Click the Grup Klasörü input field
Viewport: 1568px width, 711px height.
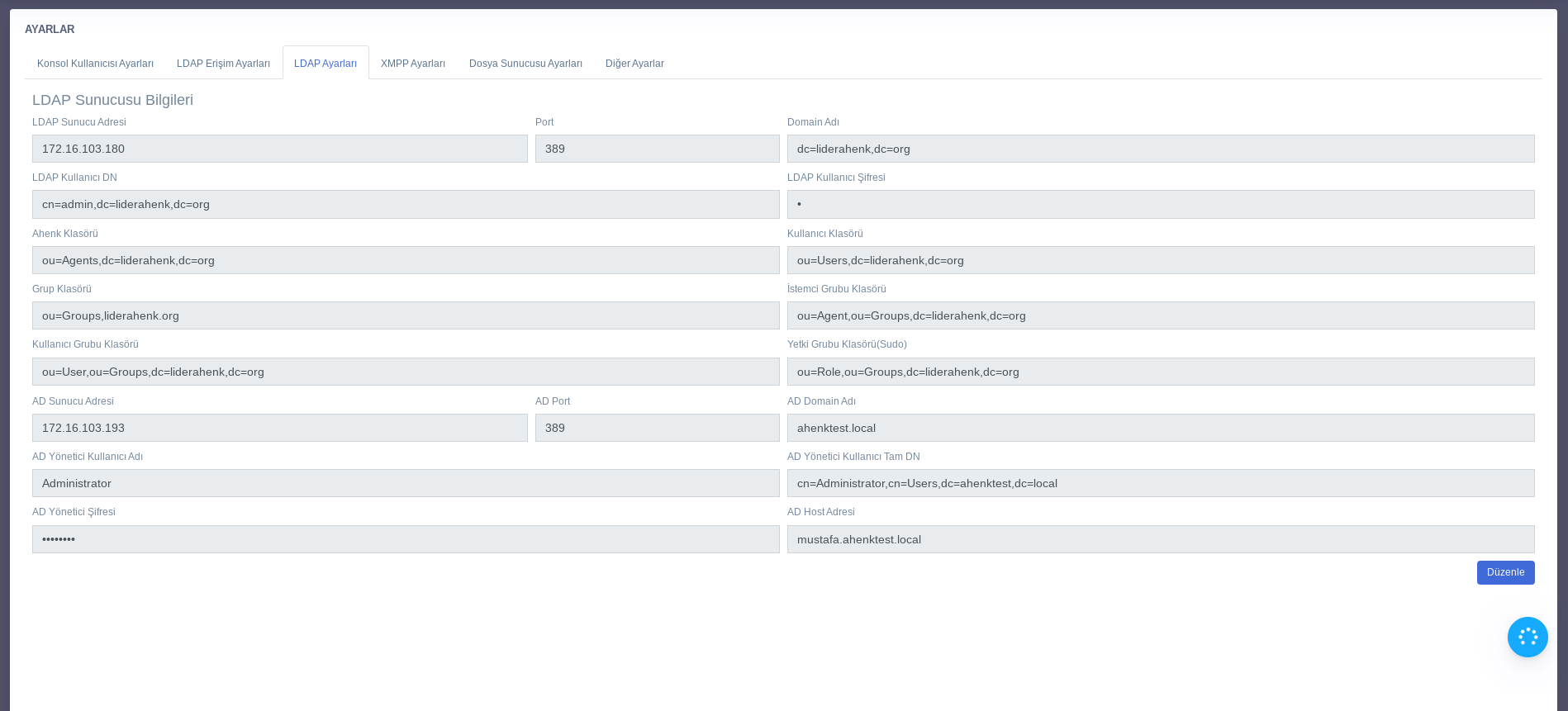coord(405,315)
